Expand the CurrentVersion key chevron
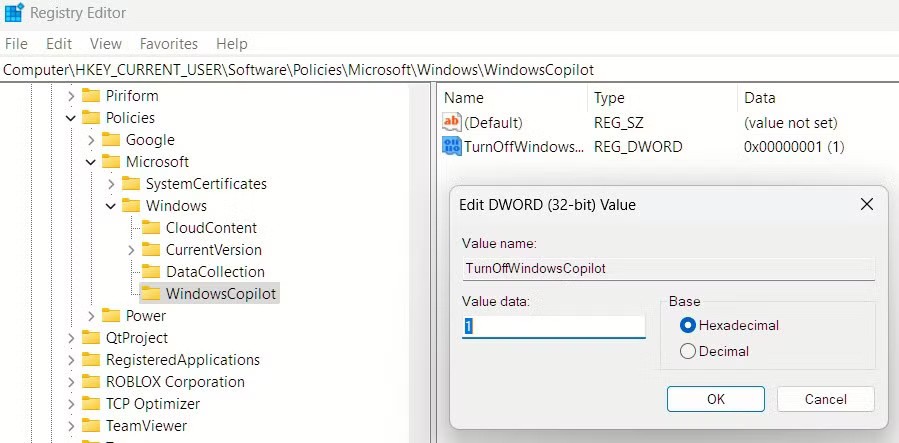This screenshot has height=443, width=899. coord(131,250)
